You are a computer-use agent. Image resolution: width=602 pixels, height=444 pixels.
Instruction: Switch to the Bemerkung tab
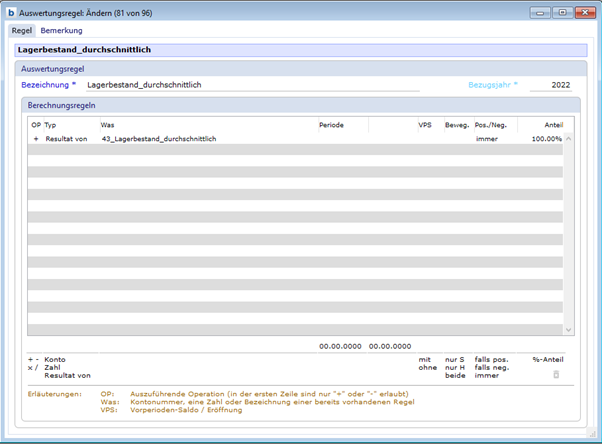(61, 31)
